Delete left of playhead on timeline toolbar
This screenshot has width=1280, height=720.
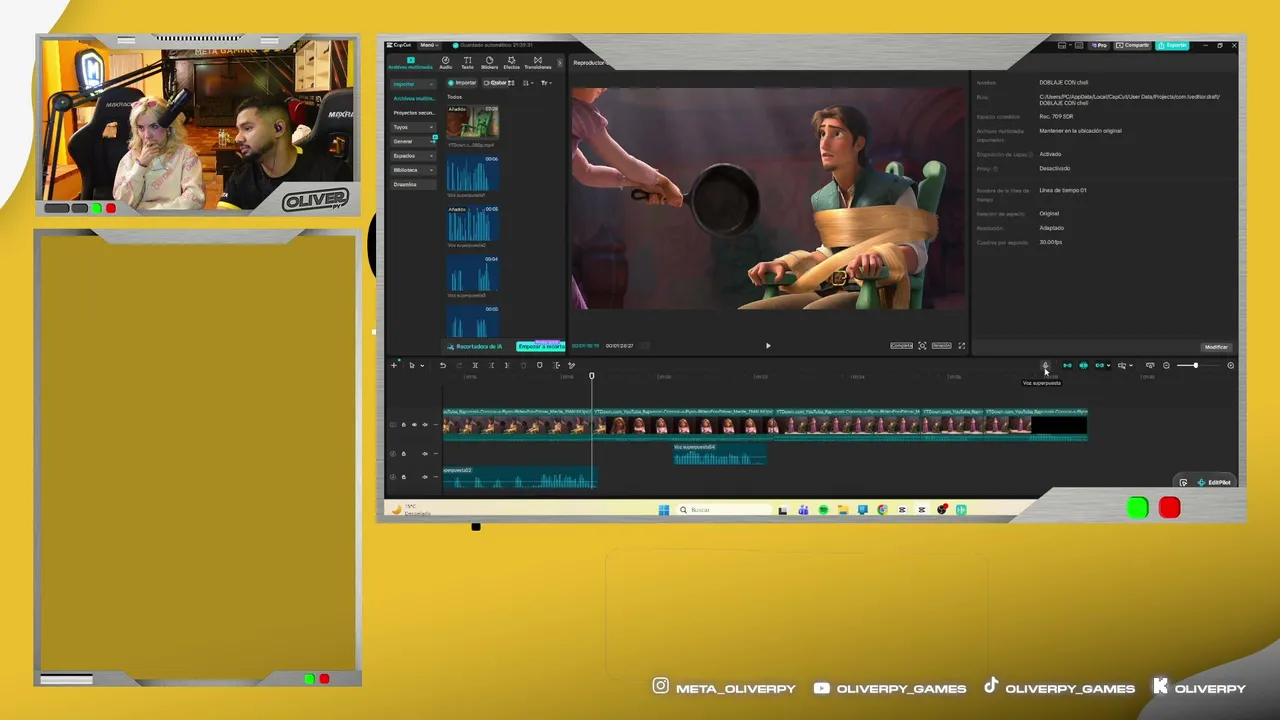point(491,365)
